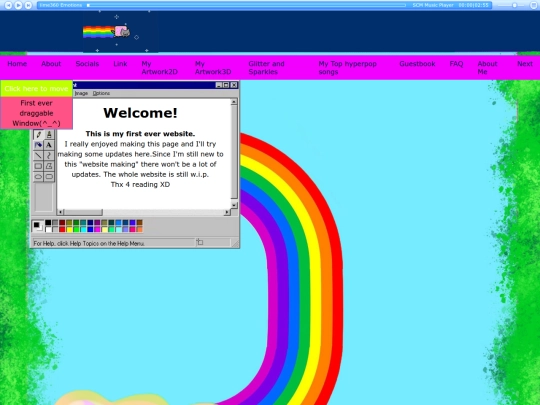Open the Home page link
This screenshot has height=405, width=540.
pos(17,64)
